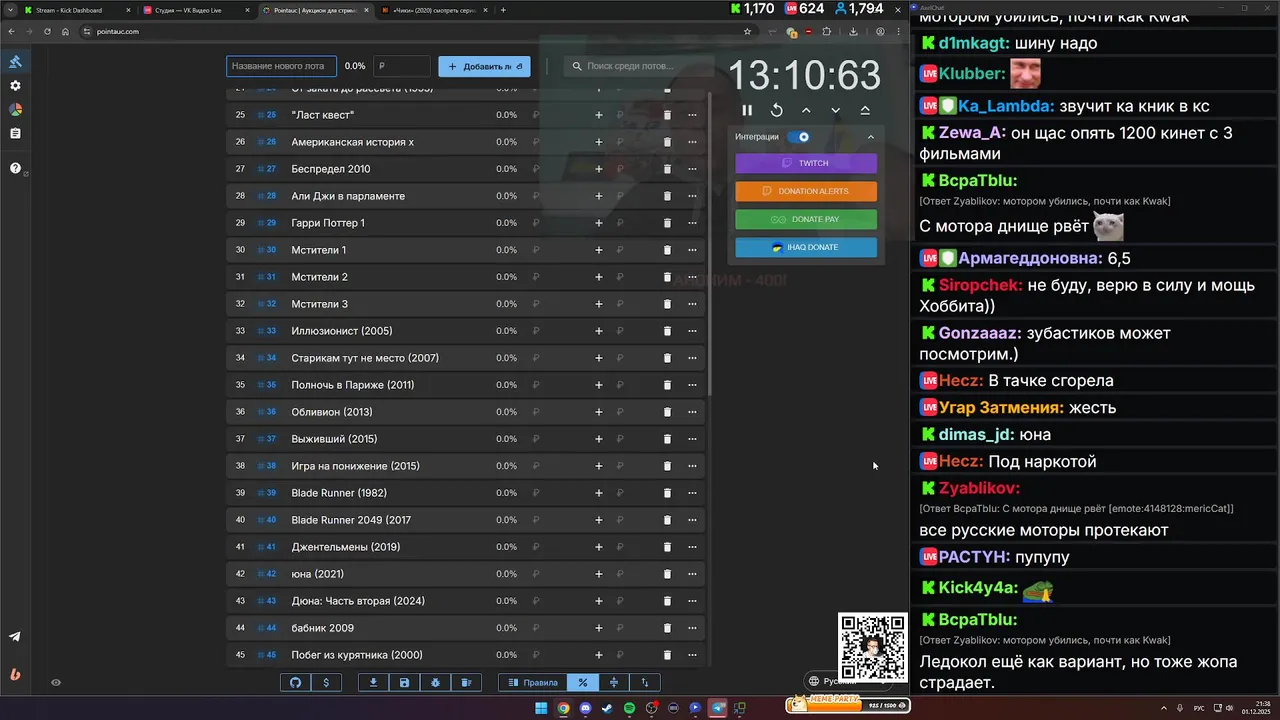
Task: Delete the "Blade Runner (1982)" lot
Action: [668, 493]
